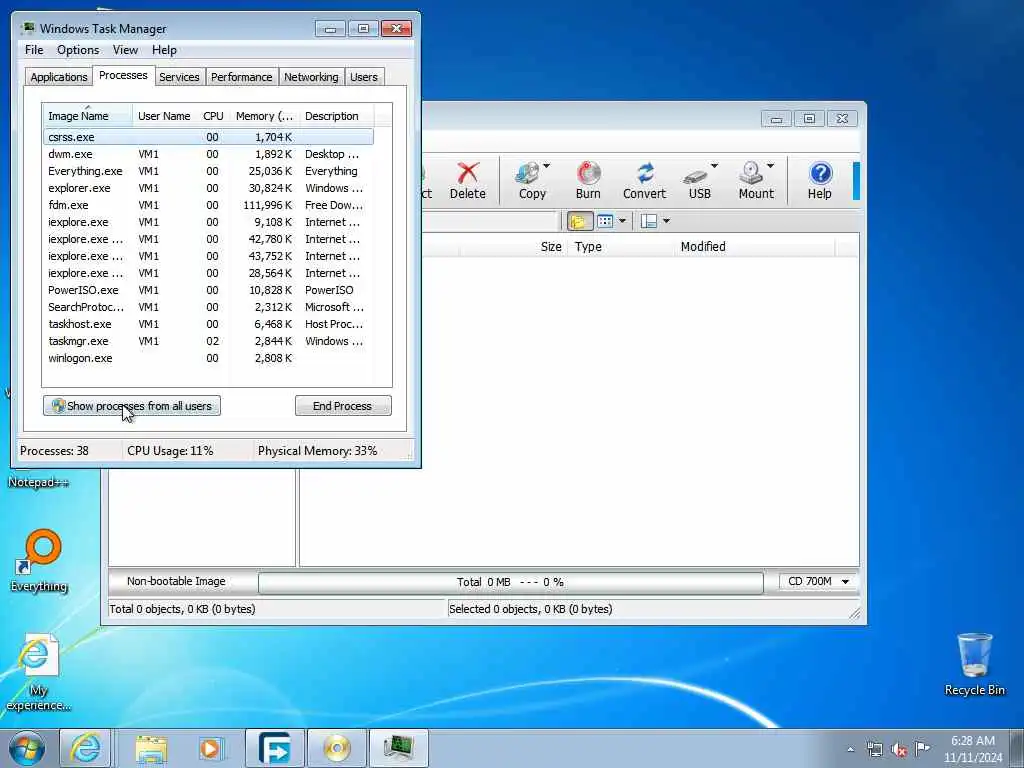The width and height of the screenshot is (1024, 768).
Task: Click the USB drive icon in PowerISO
Action: click(x=697, y=180)
